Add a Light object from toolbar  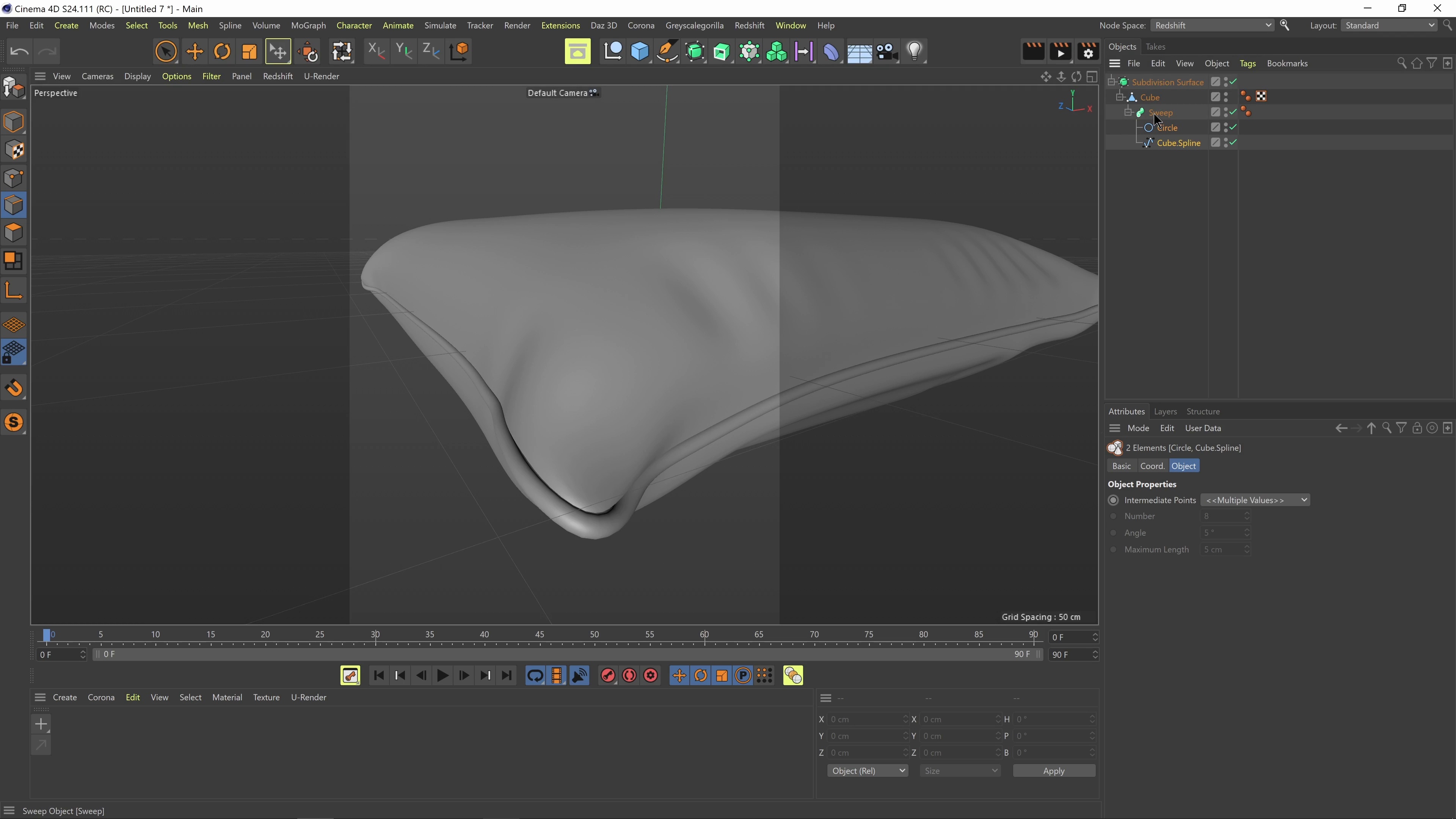click(915, 52)
